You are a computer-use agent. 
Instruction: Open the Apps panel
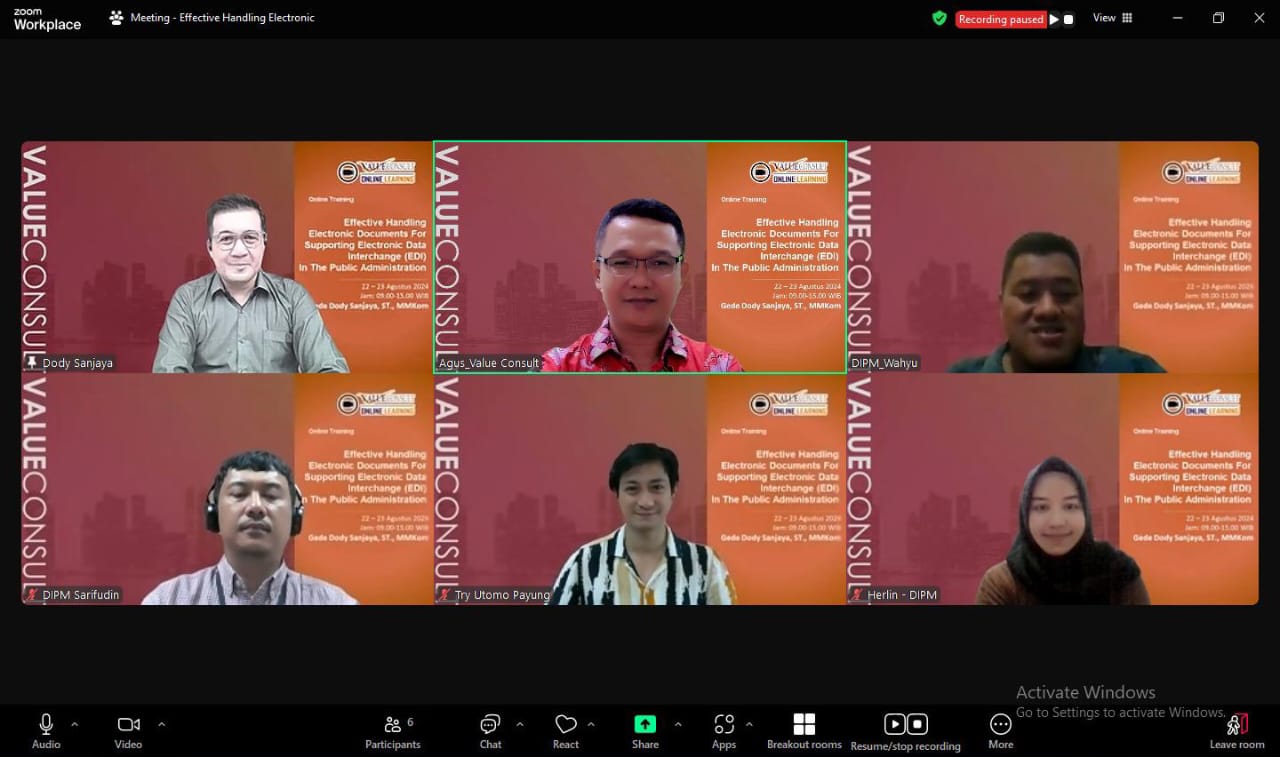724,731
